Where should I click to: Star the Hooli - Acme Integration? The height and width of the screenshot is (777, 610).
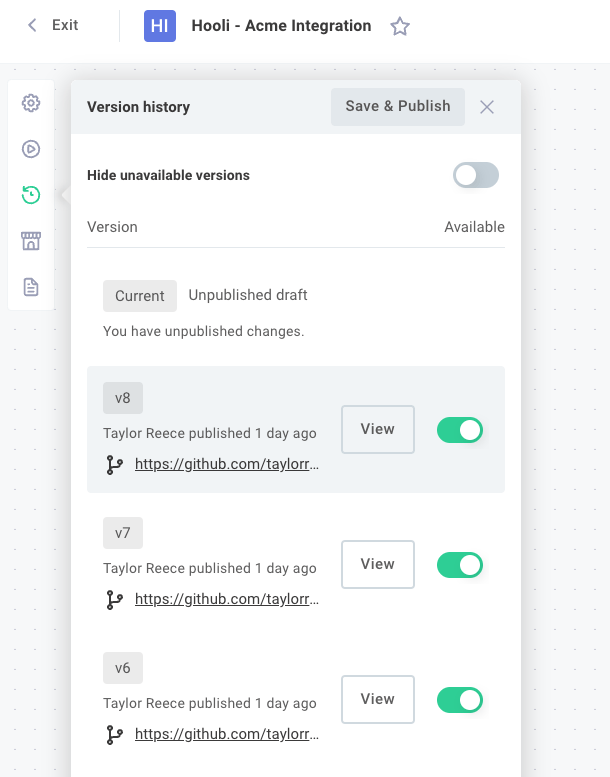point(400,26)
